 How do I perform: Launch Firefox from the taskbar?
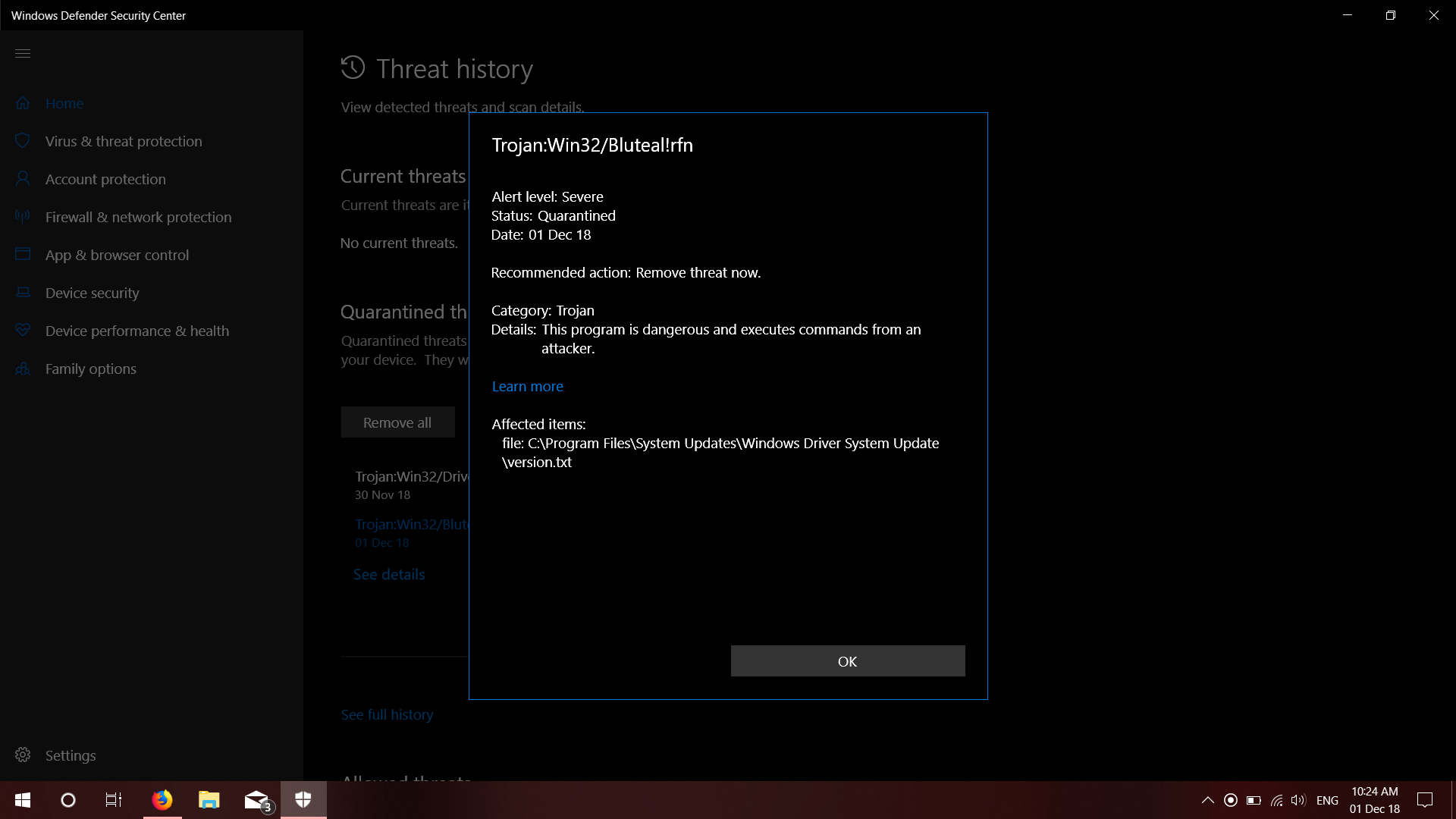(x=162, y=800)
